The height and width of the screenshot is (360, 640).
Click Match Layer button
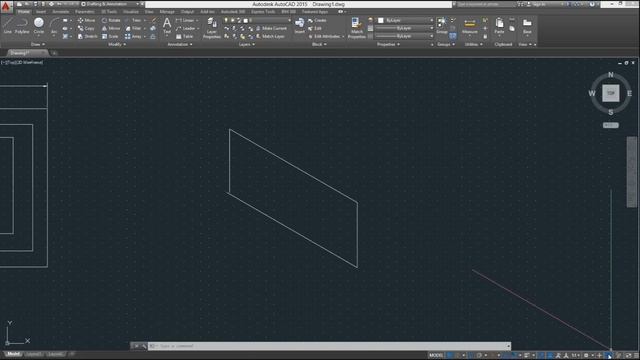pos(270,36)
